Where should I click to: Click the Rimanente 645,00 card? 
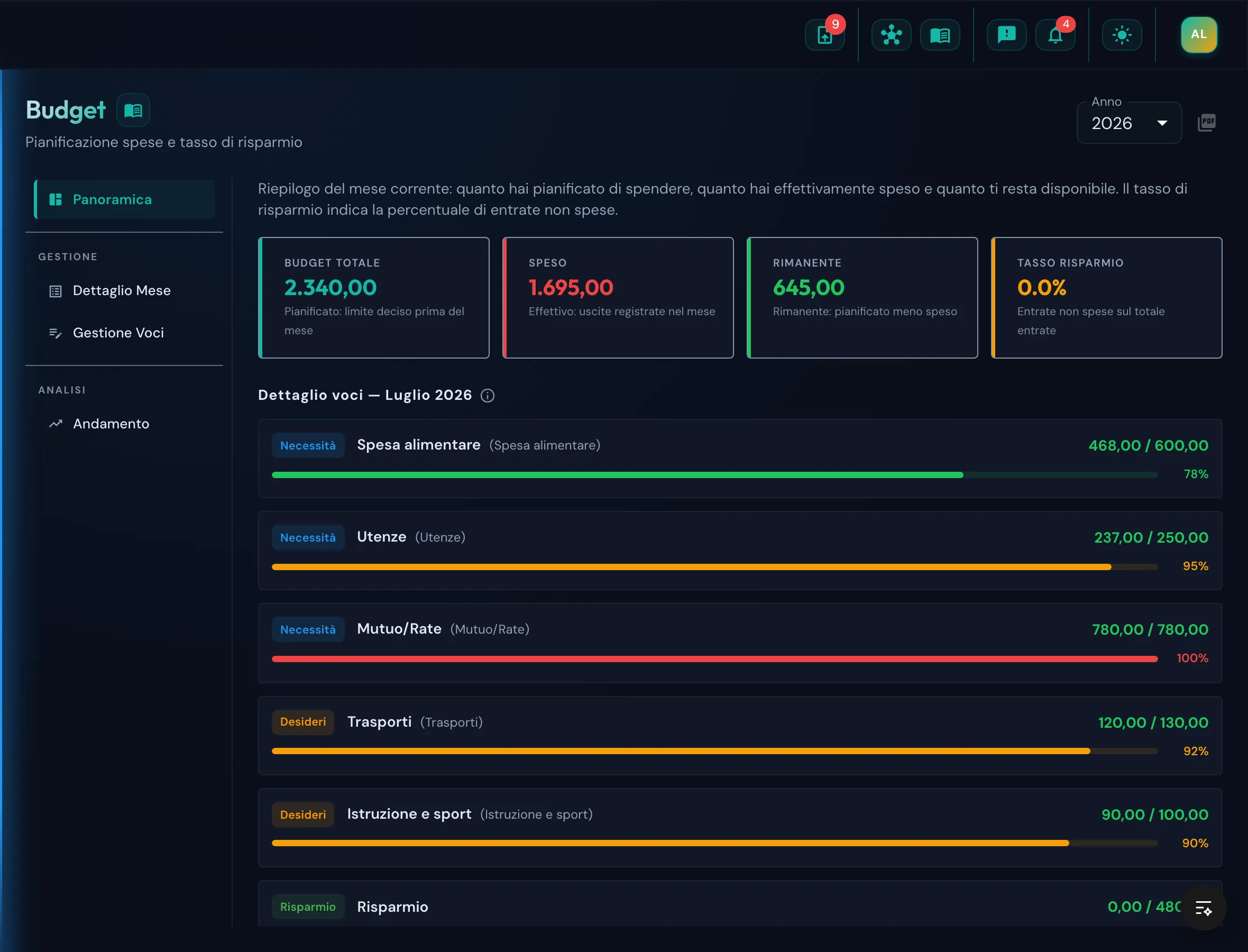pos(862,297)
